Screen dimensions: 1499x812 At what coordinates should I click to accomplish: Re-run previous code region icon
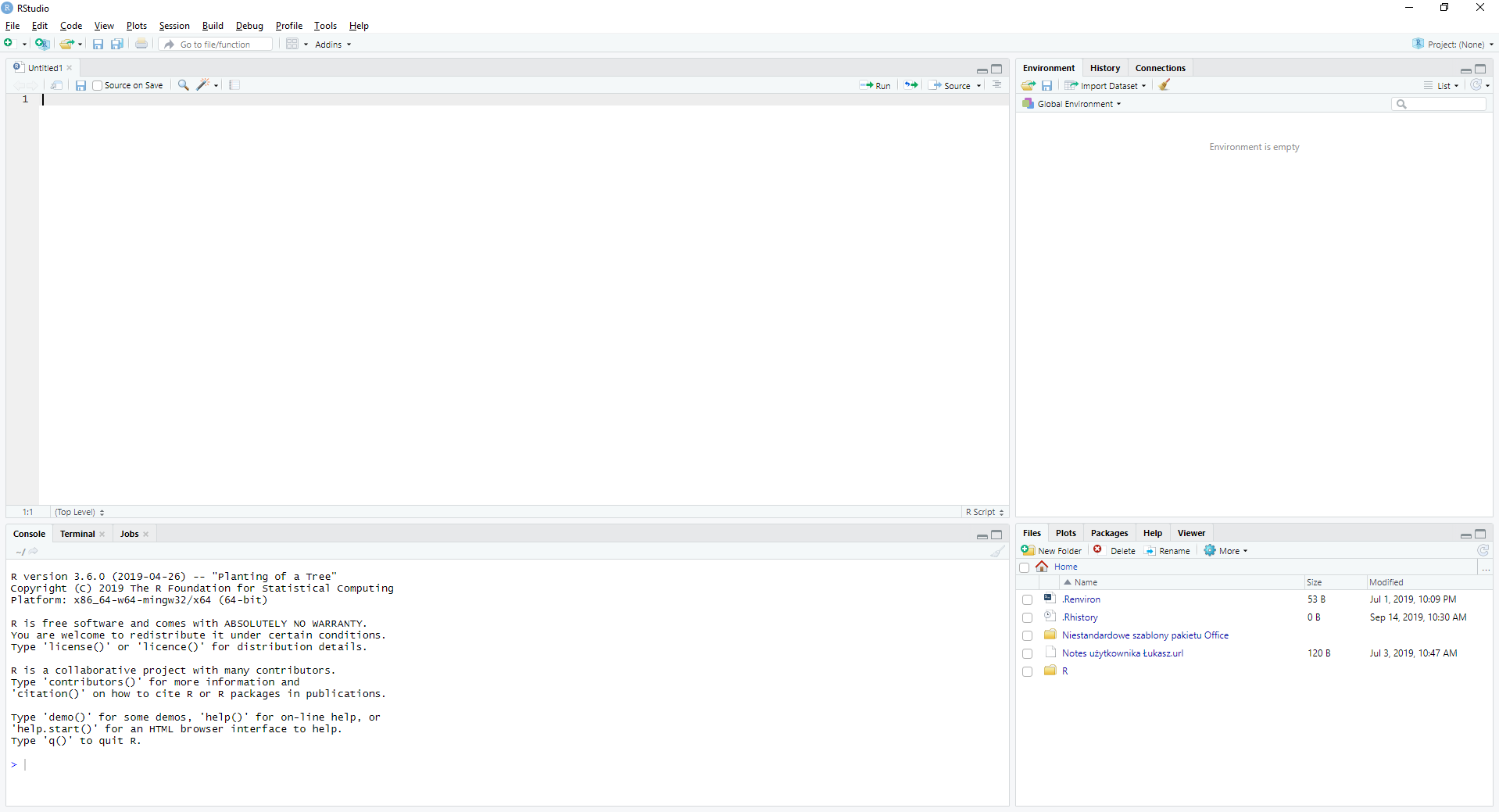point(911,85)
